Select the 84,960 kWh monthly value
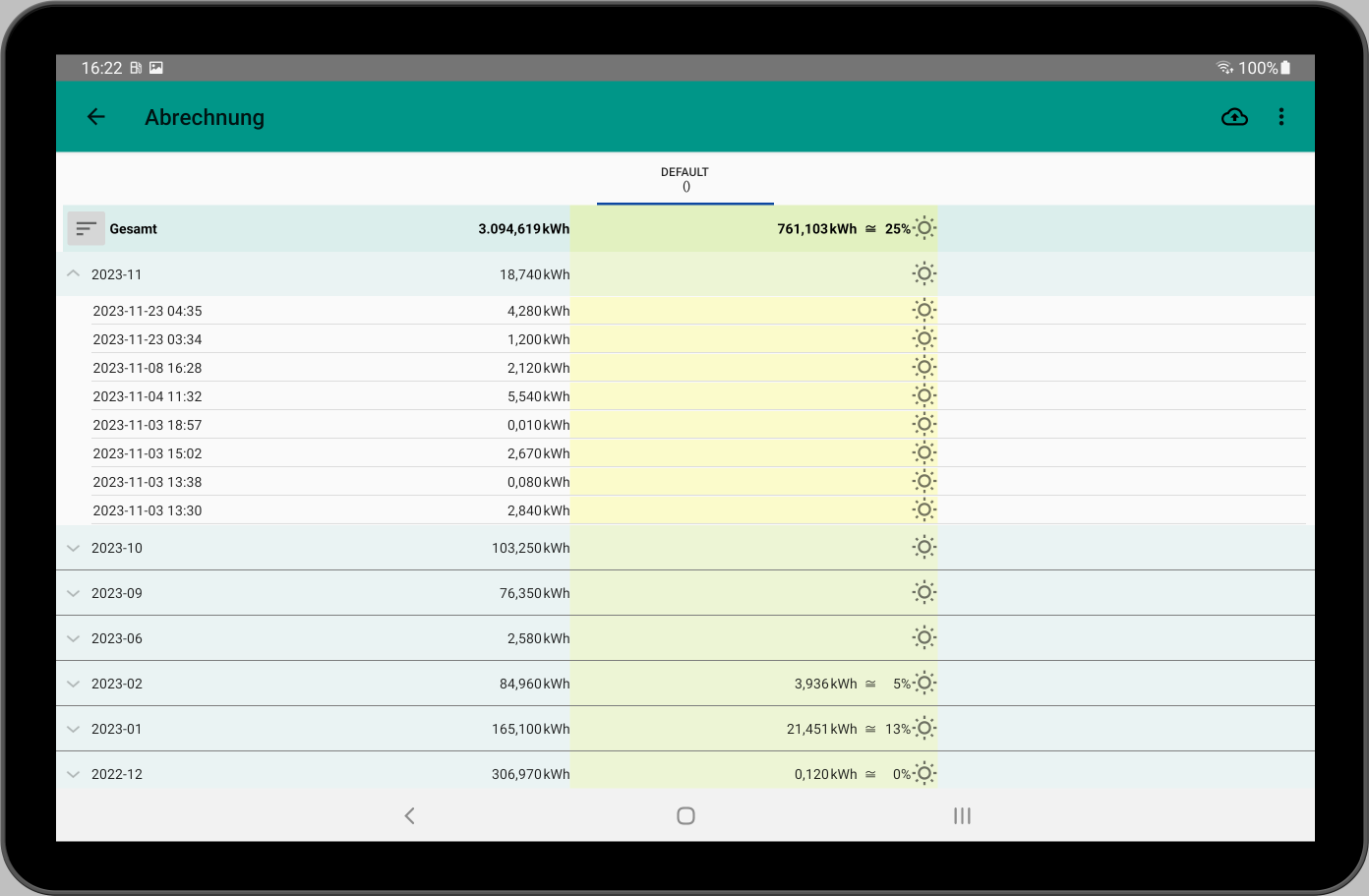 coord(535,684)
